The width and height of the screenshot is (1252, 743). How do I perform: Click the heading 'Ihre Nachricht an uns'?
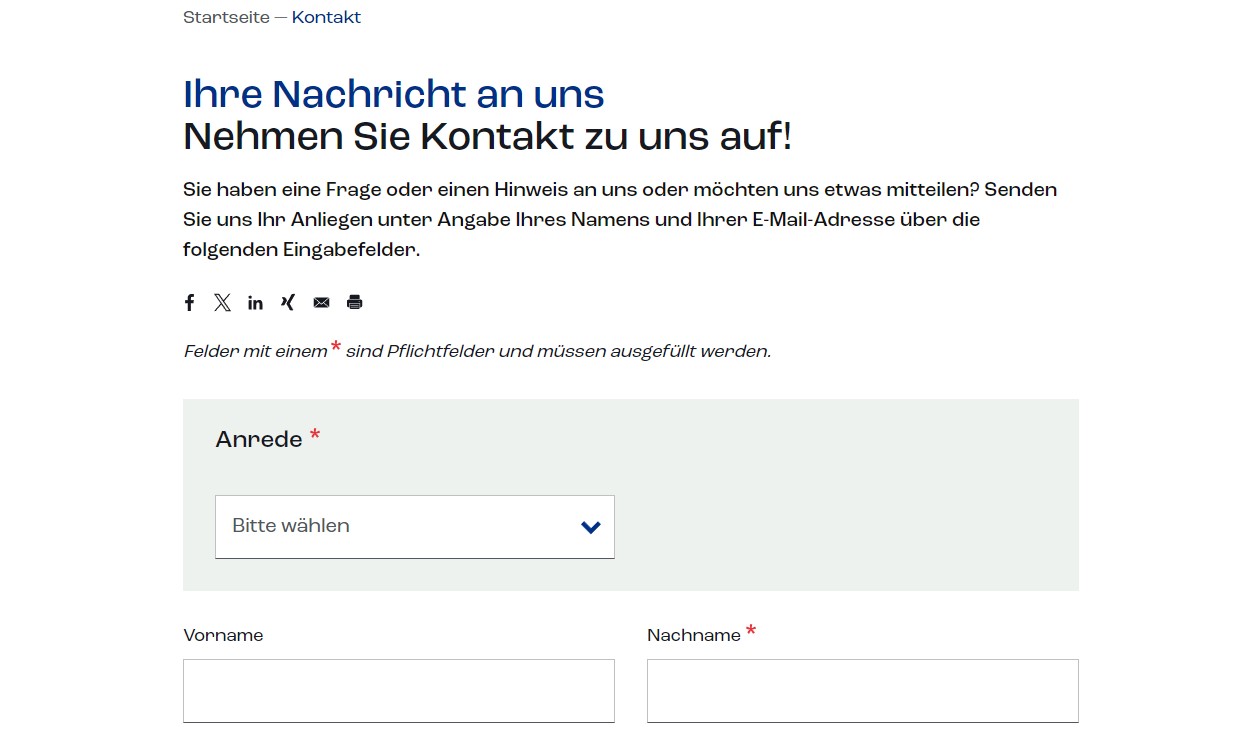click(393, 94)
